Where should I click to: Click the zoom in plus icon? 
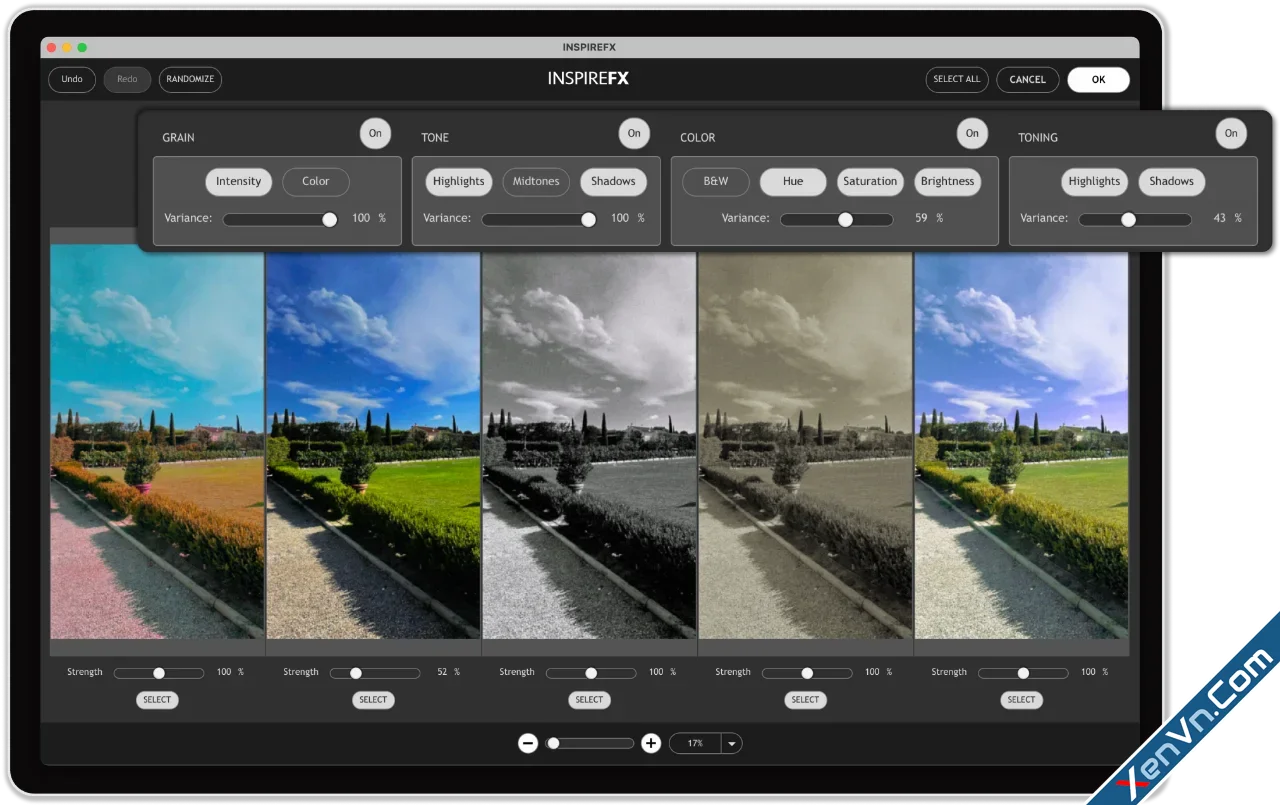[x=651, y=743]
